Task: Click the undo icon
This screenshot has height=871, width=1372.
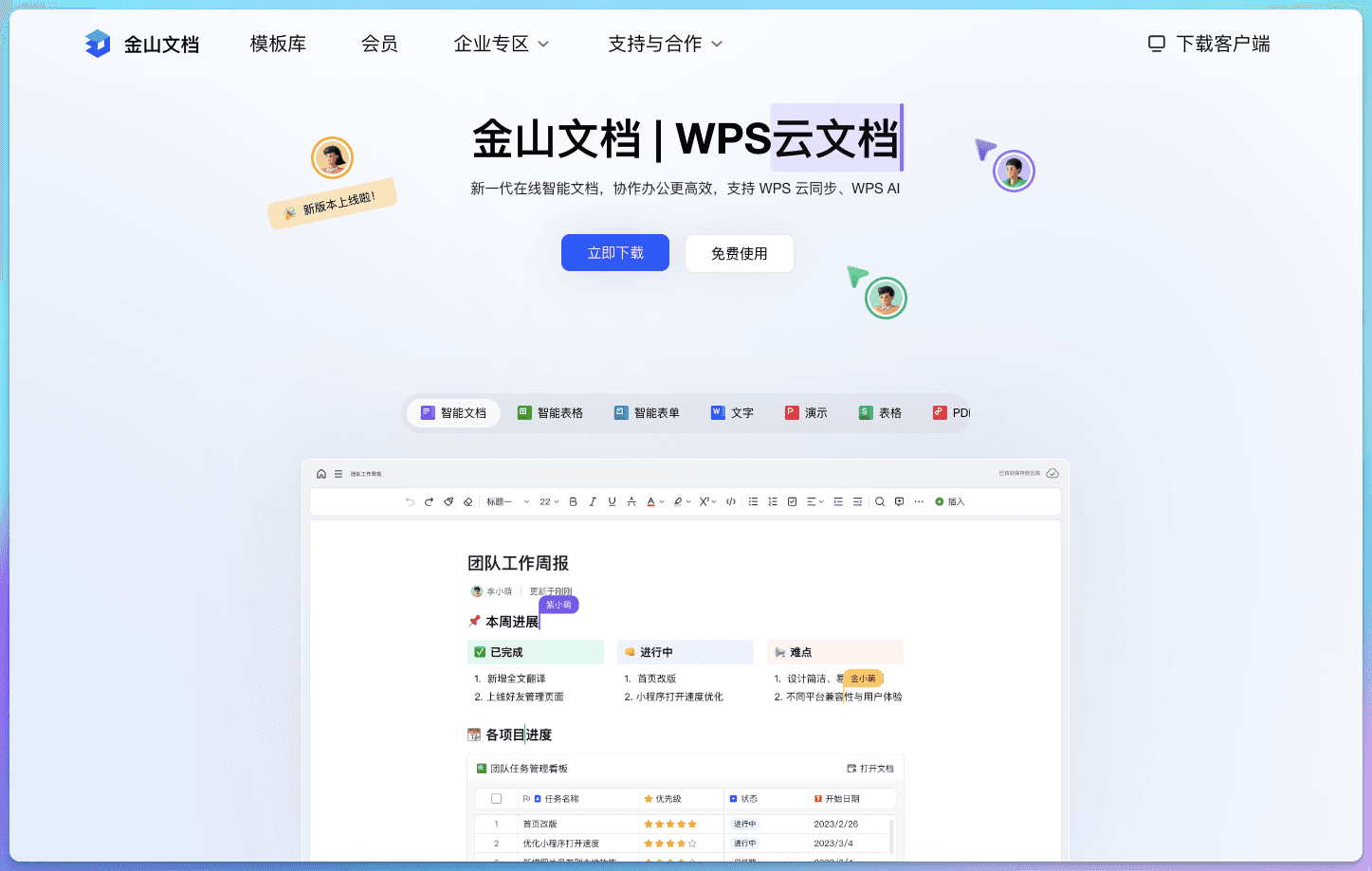Action: 410,501
